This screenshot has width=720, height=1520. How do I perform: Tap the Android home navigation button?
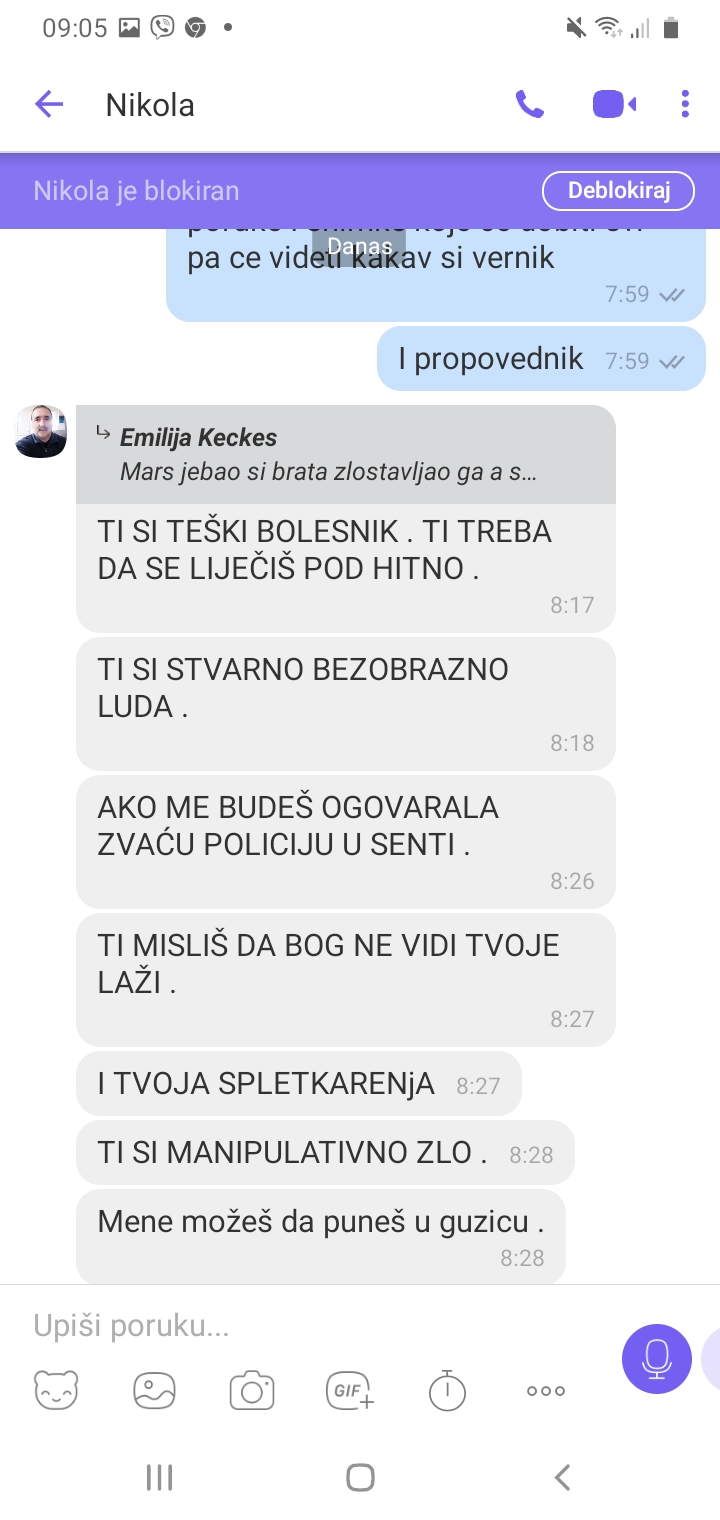click(360, 1477)
